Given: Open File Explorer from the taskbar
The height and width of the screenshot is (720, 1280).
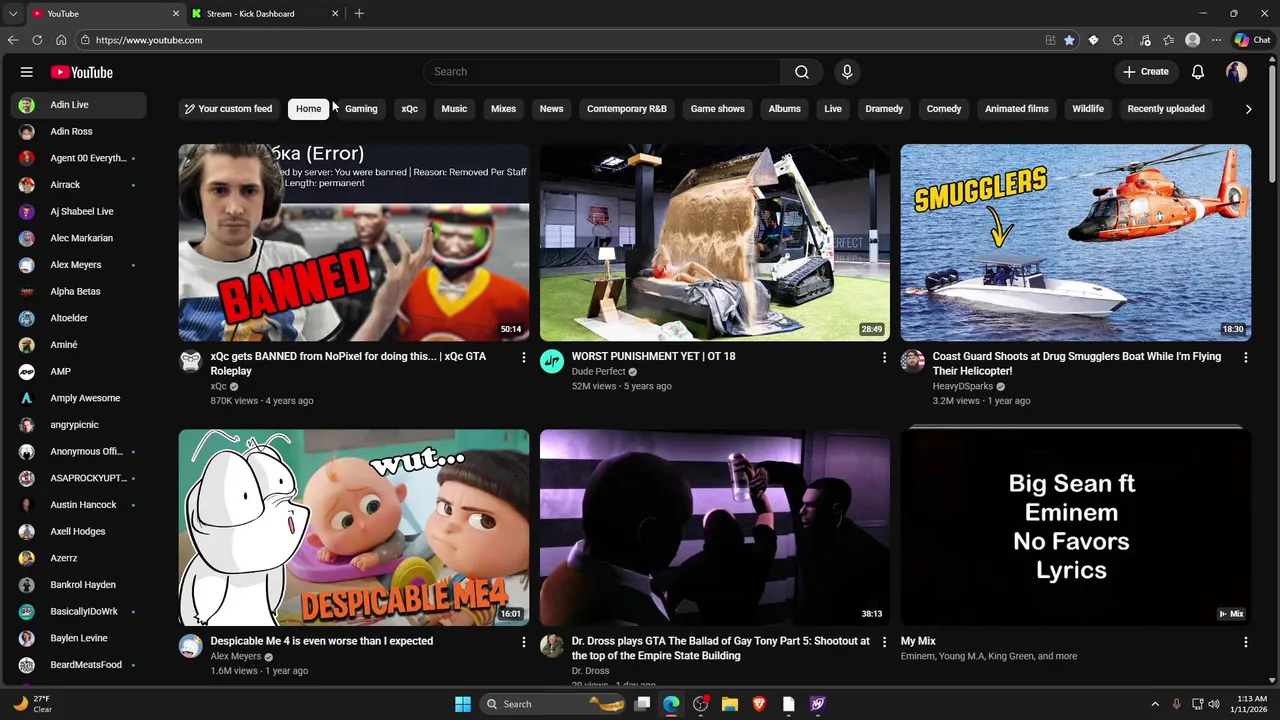Looking at the screenshot, I should 730,704.
